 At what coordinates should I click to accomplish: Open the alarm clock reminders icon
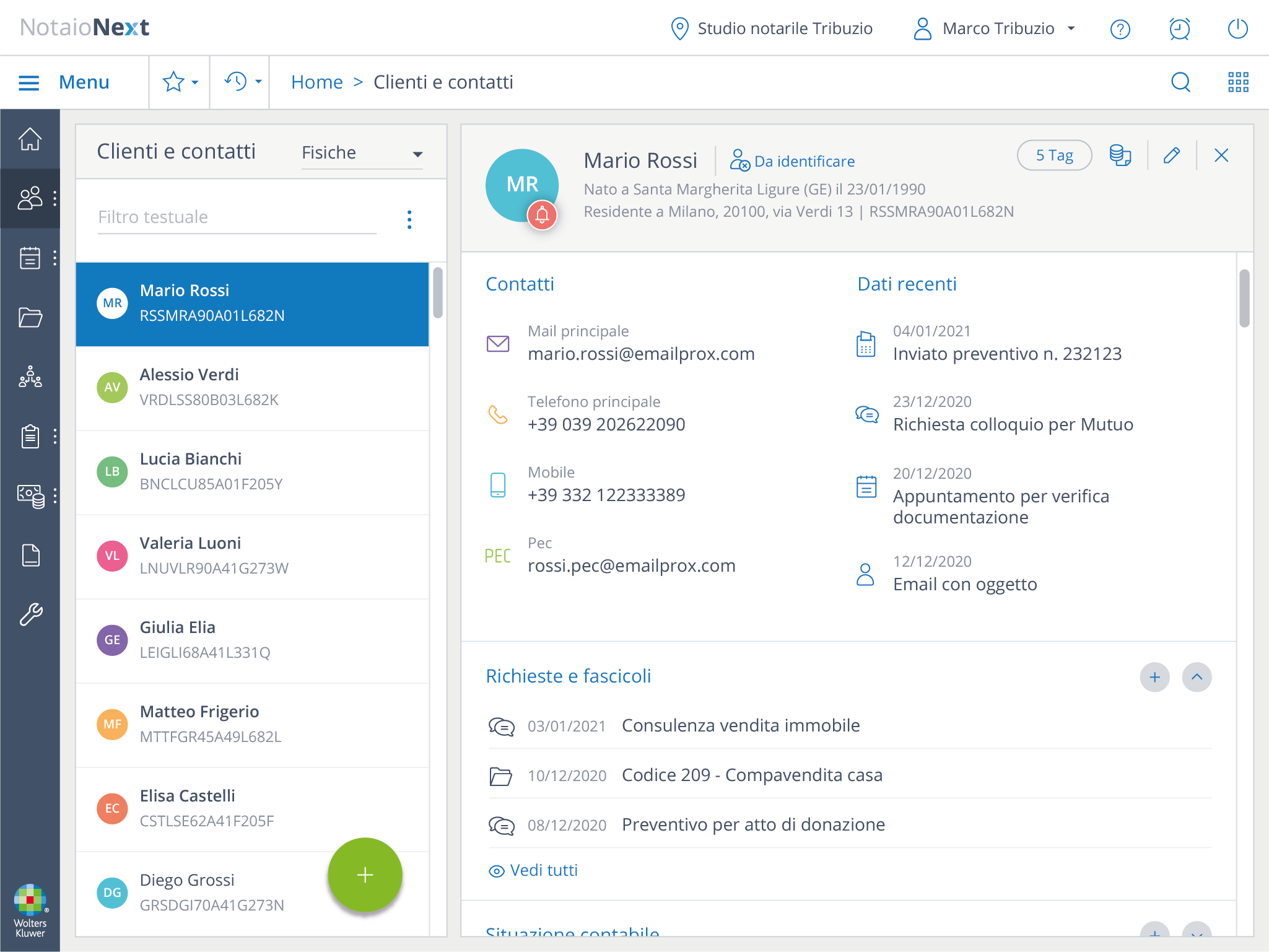(1179, 28)
